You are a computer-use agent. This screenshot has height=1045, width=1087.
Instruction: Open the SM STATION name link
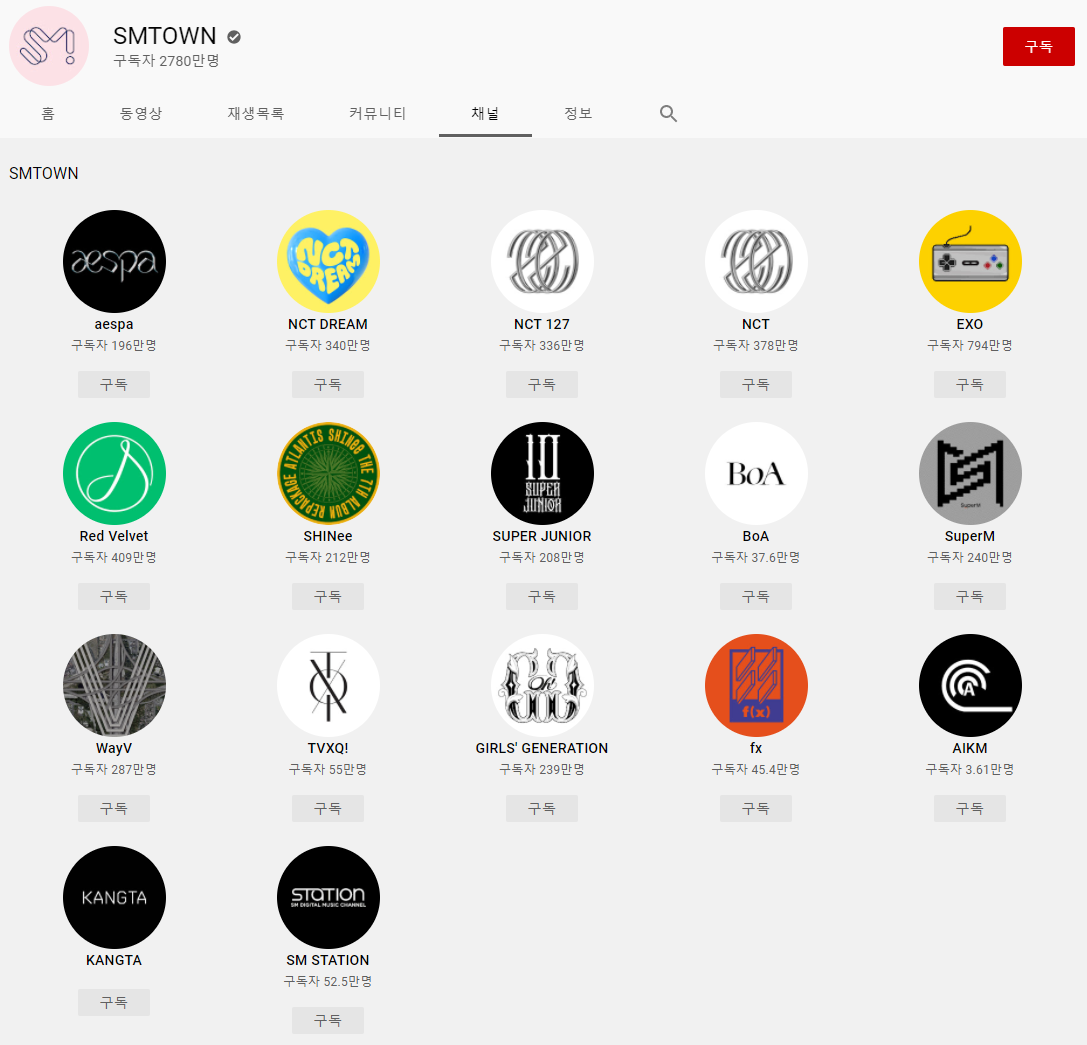pos(328,960)
